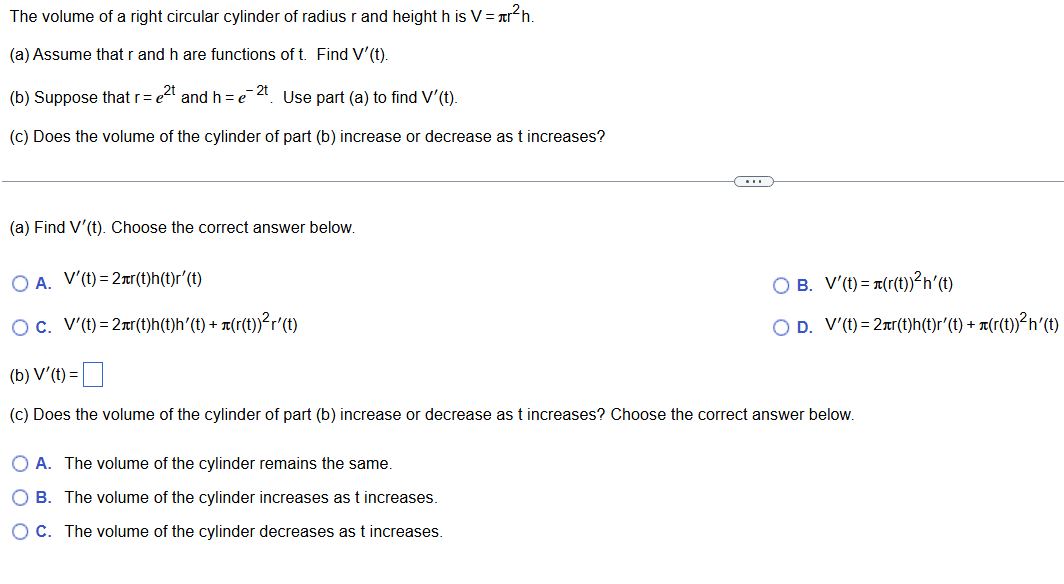Select radio button A for part (a)
Screen dimensions: 1064x584
(19, 283)
